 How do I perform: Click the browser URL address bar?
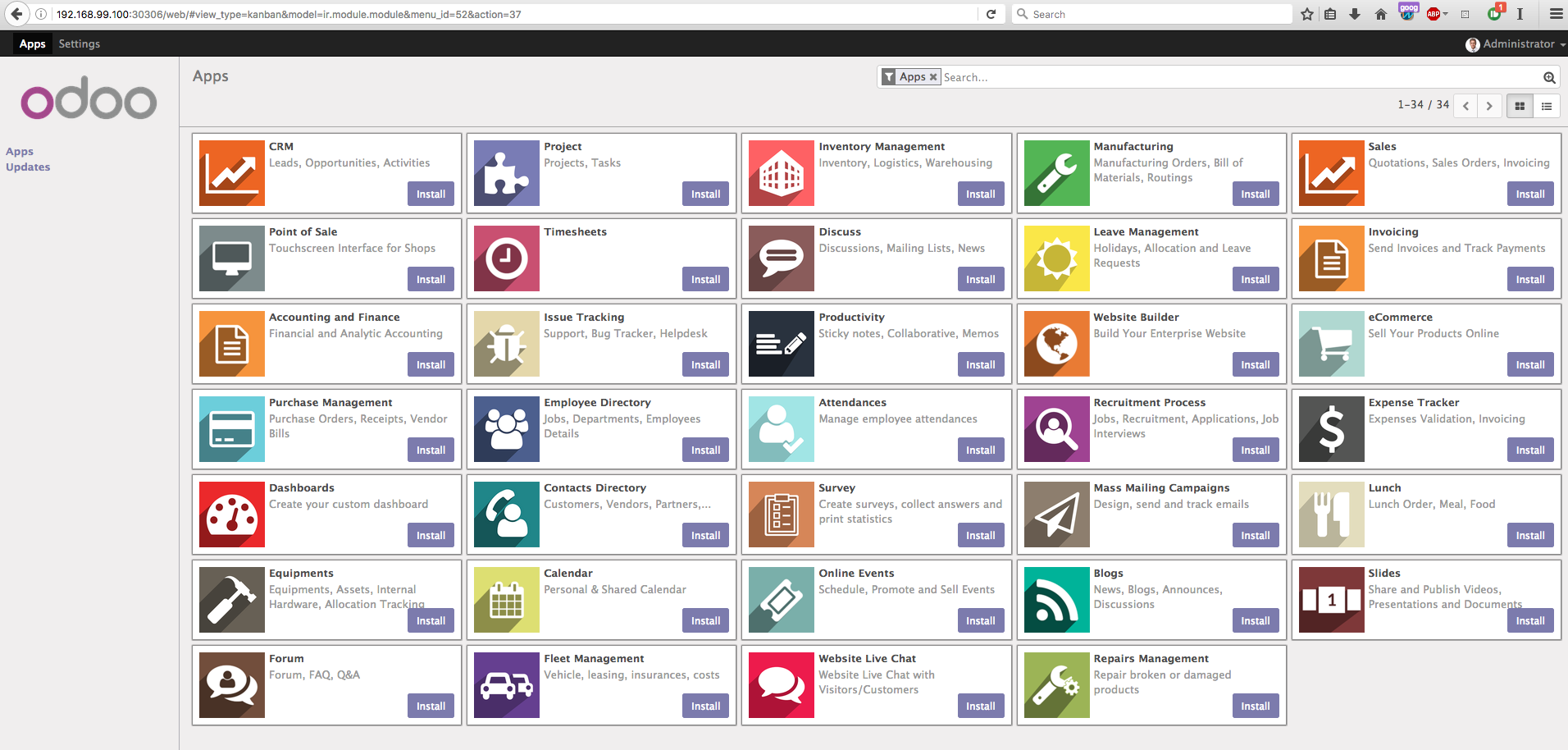coord(515,14)
